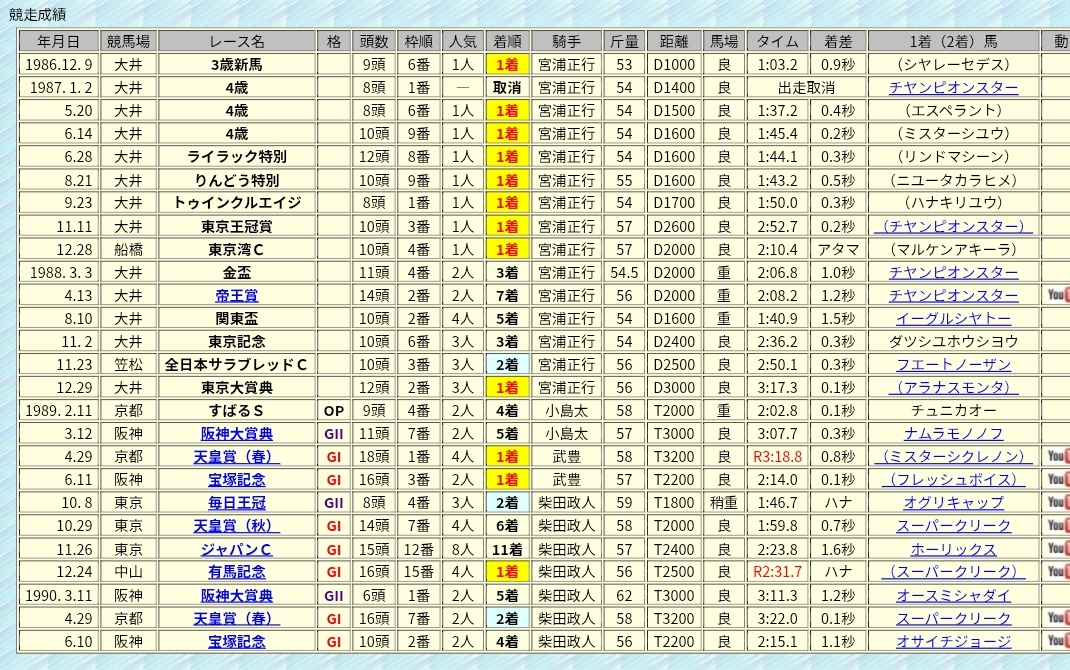Open YouTube icon in フレツシユボイス row
The width and height of the screenshot is (1070, 670).
click(1058, 479)
